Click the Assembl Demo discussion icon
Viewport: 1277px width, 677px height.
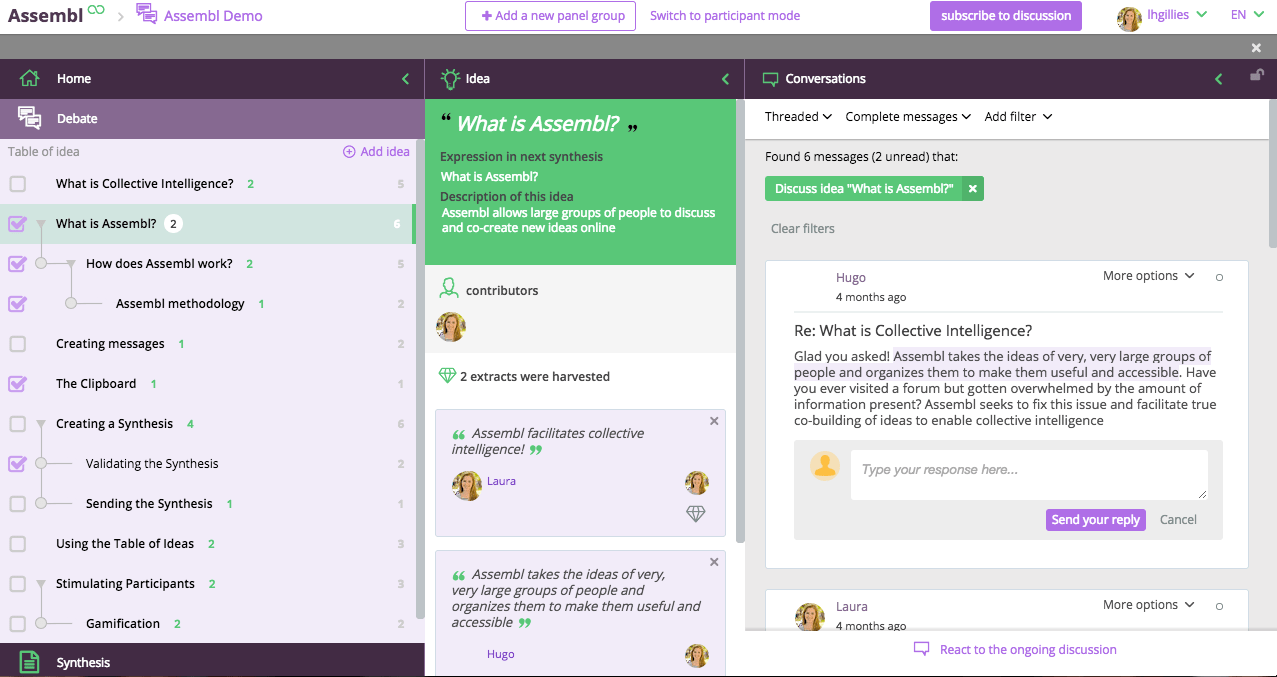pos(146,14)
